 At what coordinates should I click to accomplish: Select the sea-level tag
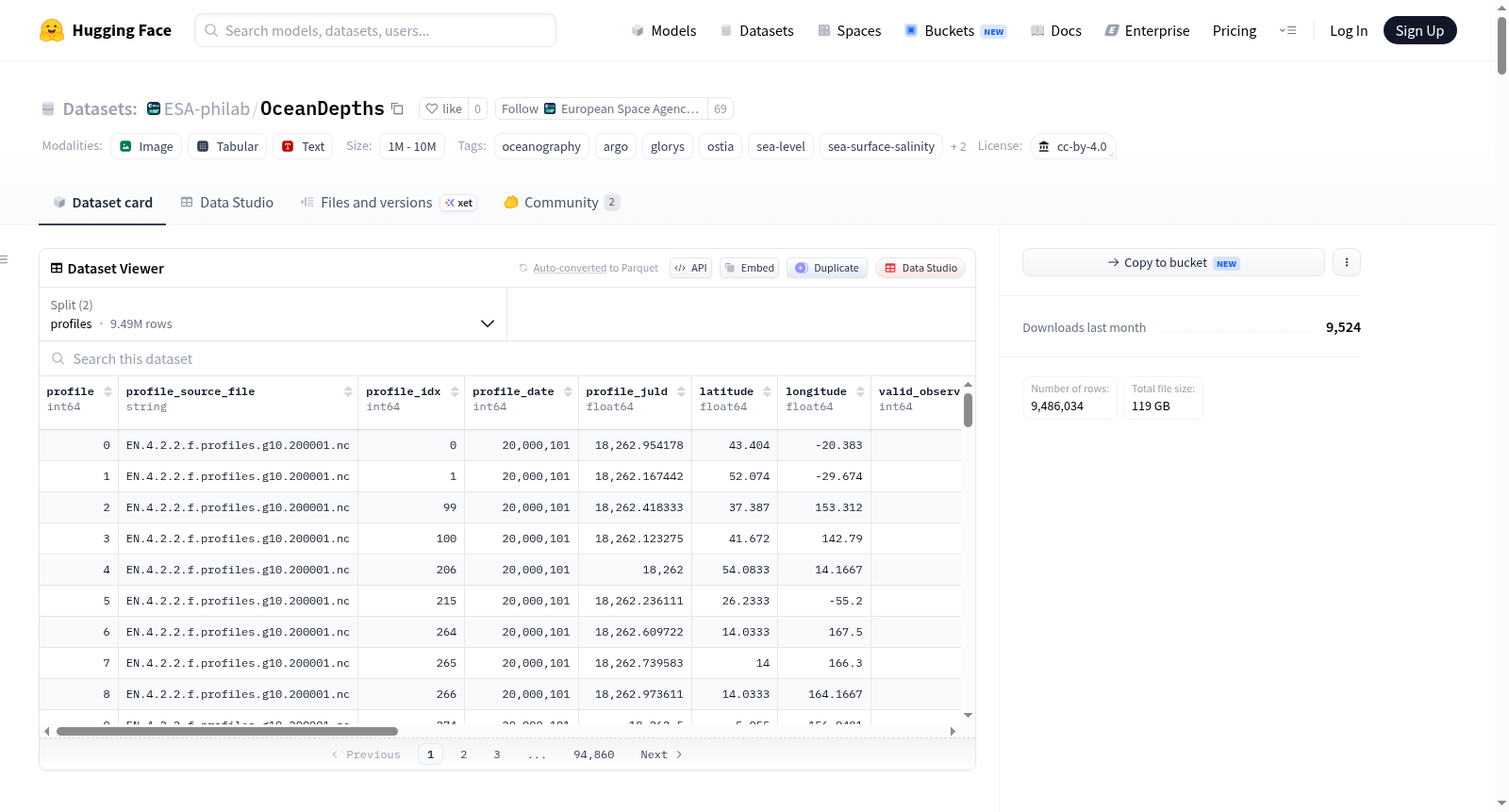[781, 146]
